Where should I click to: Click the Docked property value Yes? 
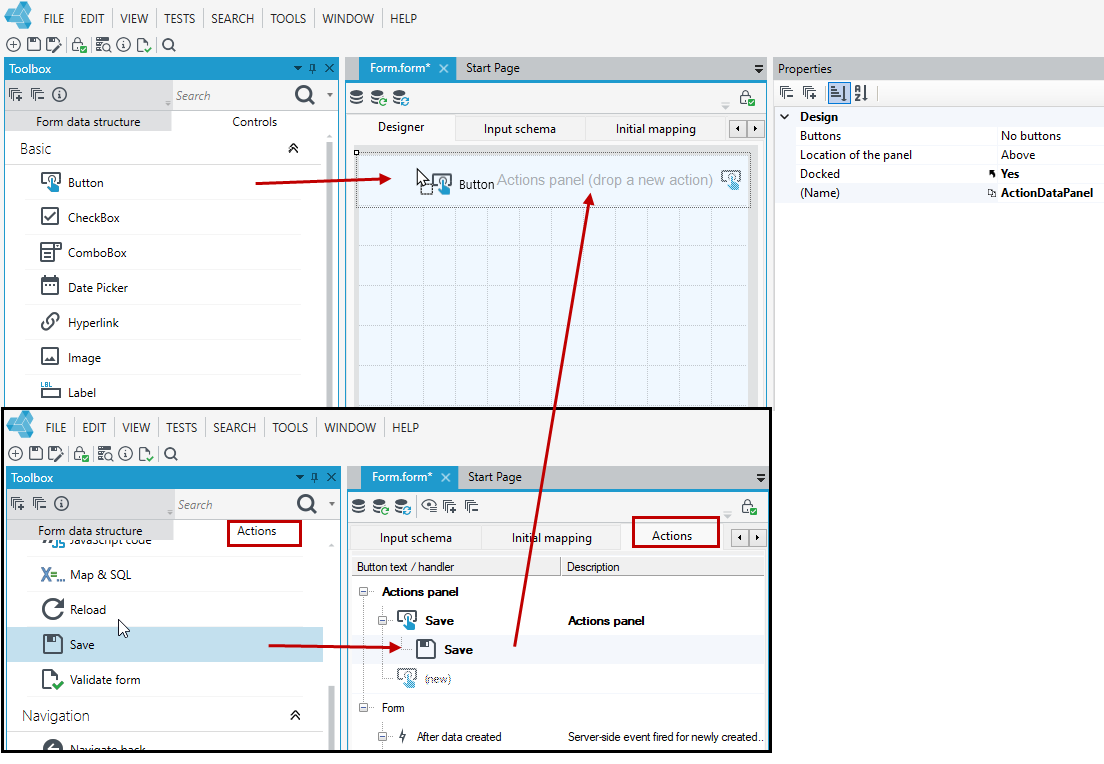[1010, 174]
